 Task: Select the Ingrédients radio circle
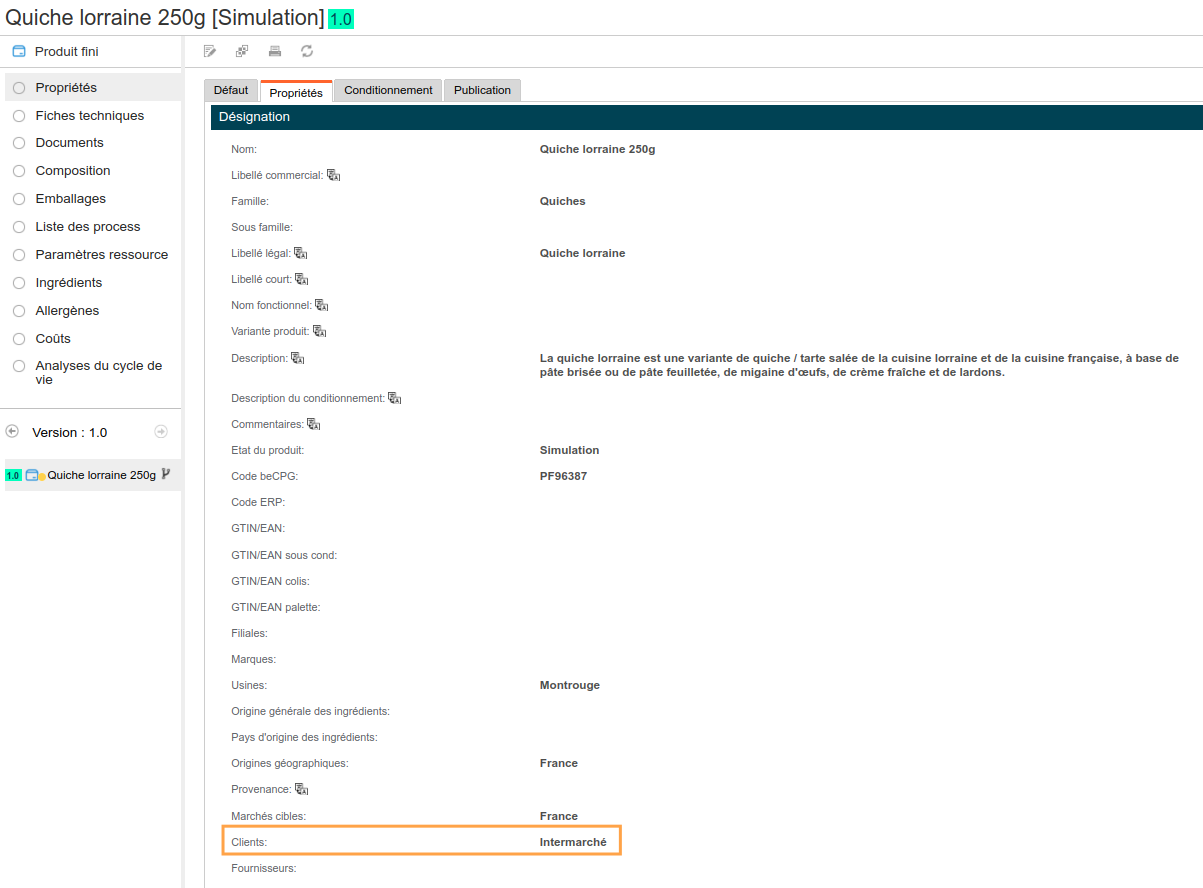[19, 283]
